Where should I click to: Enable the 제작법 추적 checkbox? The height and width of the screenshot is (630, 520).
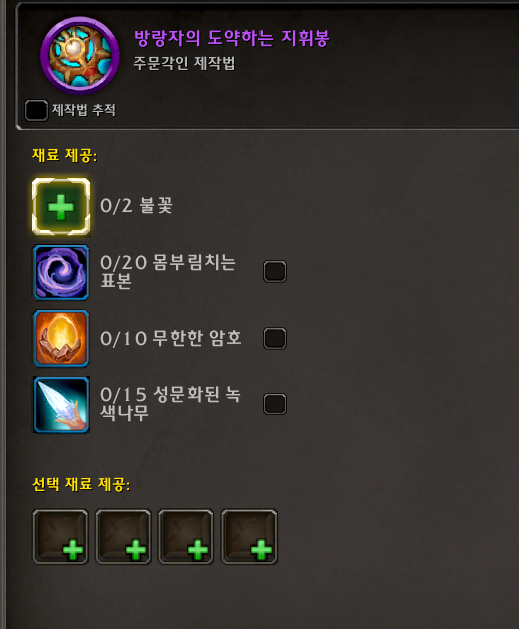pos(36,110)
